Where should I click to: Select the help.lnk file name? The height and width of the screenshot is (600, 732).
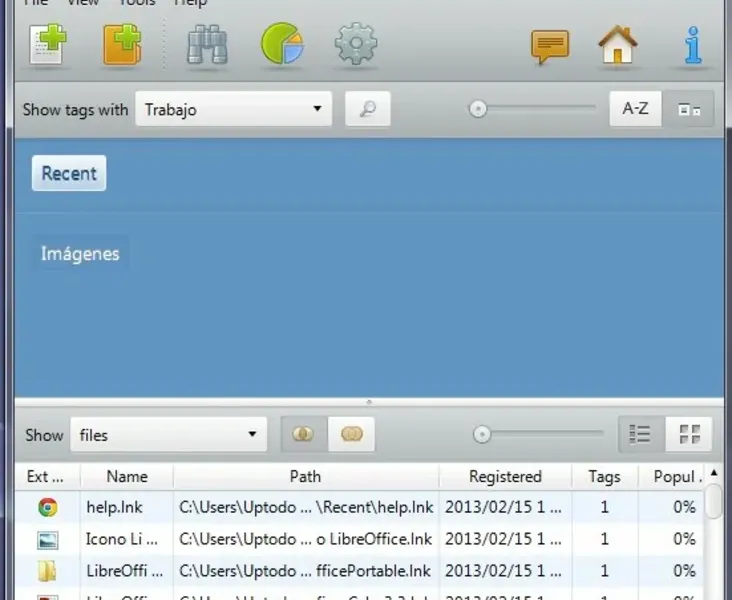[114, 507]
